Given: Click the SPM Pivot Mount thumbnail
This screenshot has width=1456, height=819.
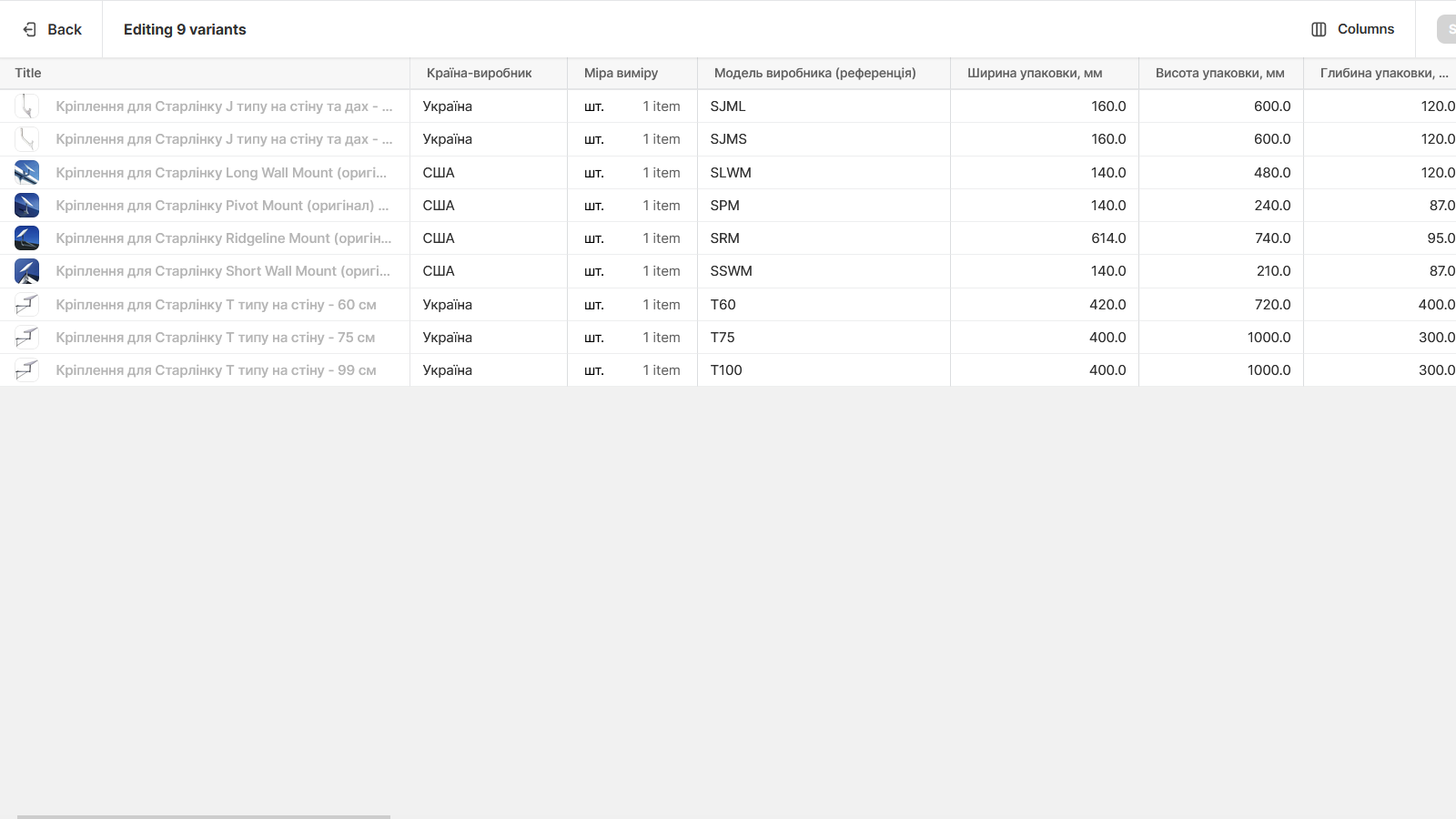Looking at the screenshot, I should pyautogui.click(x=26, y=205).
